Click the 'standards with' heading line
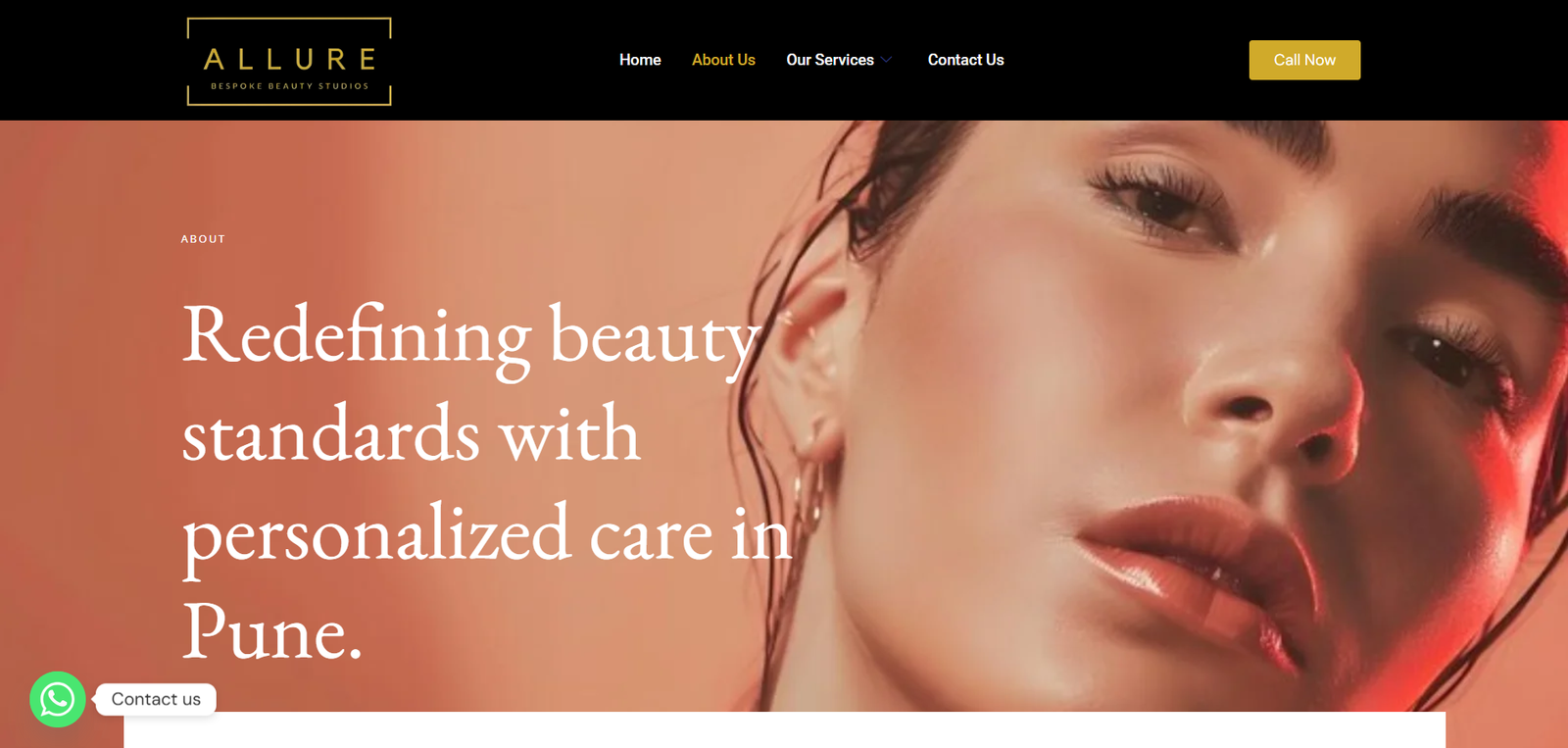This screenshot has height=748, width=1568. pos(411,434)
